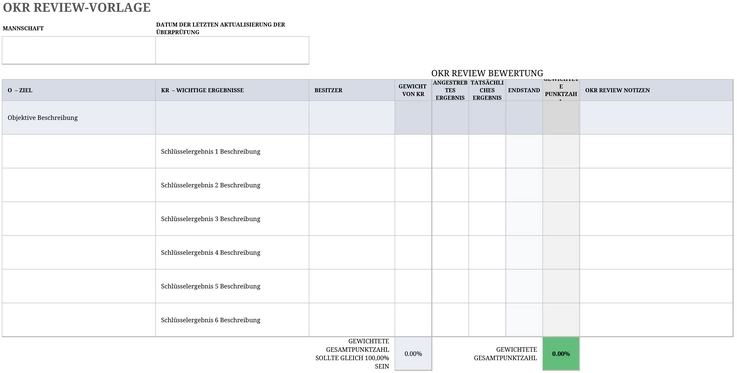Select the O – ZIEL cell beside Schlüsselergebnis 2
737x373 pixels.
[x=79, y=185]
